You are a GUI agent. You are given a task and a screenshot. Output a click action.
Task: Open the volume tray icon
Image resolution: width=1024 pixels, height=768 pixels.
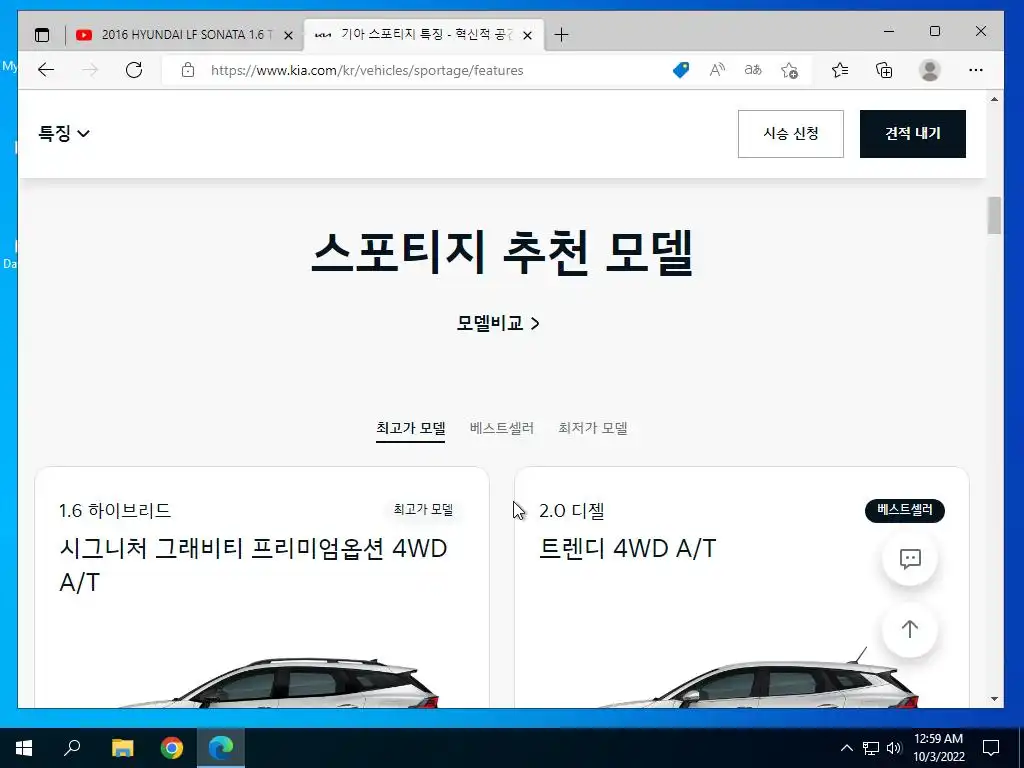pos(894,748)
